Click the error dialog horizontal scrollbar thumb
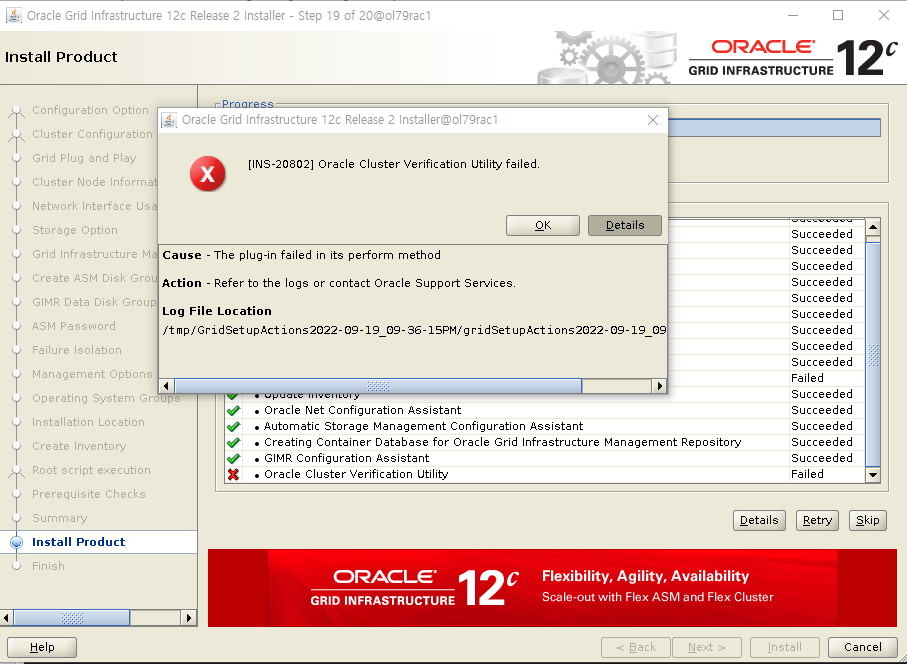The width and height of the screenshot is (907, 664). click(378, 386)
